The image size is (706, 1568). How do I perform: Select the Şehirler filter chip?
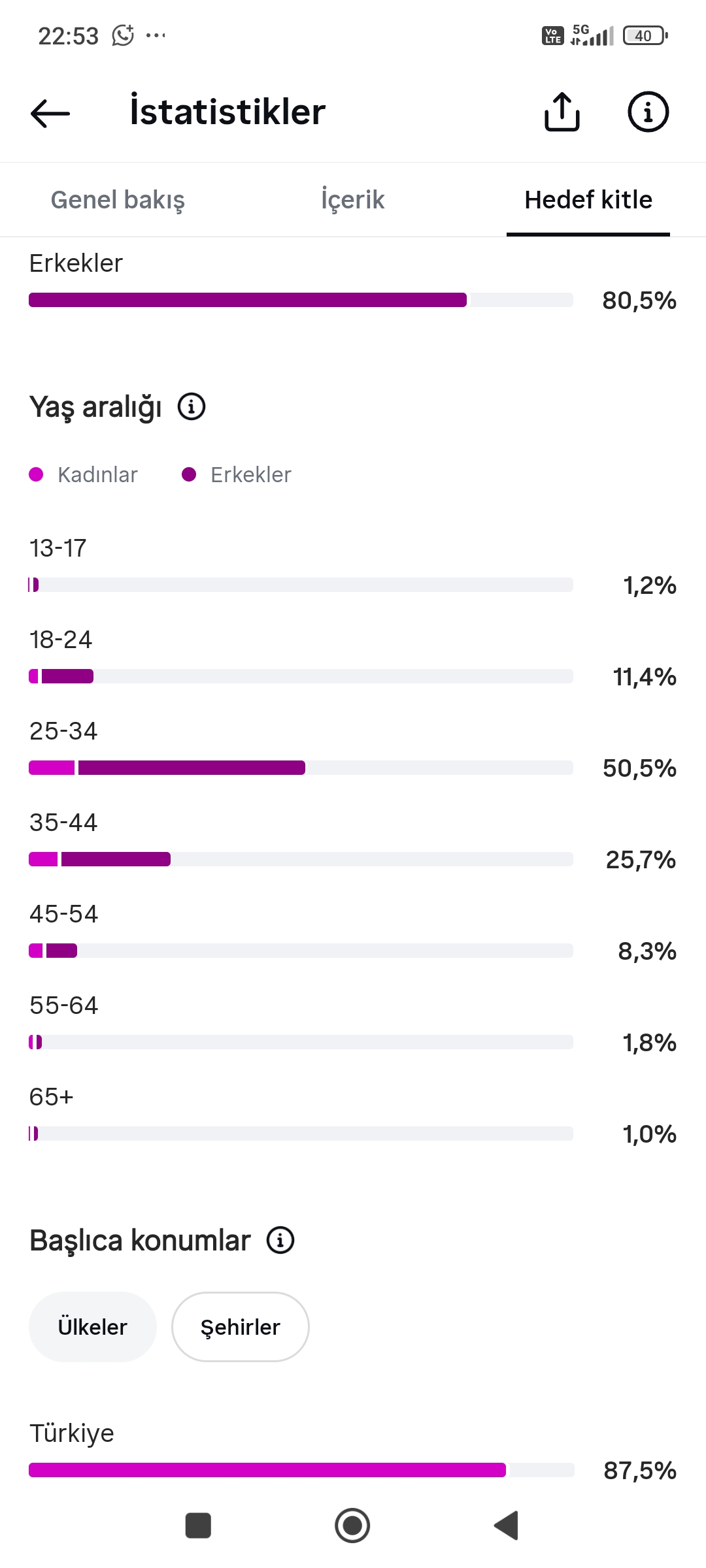(x=240, y=1327)
